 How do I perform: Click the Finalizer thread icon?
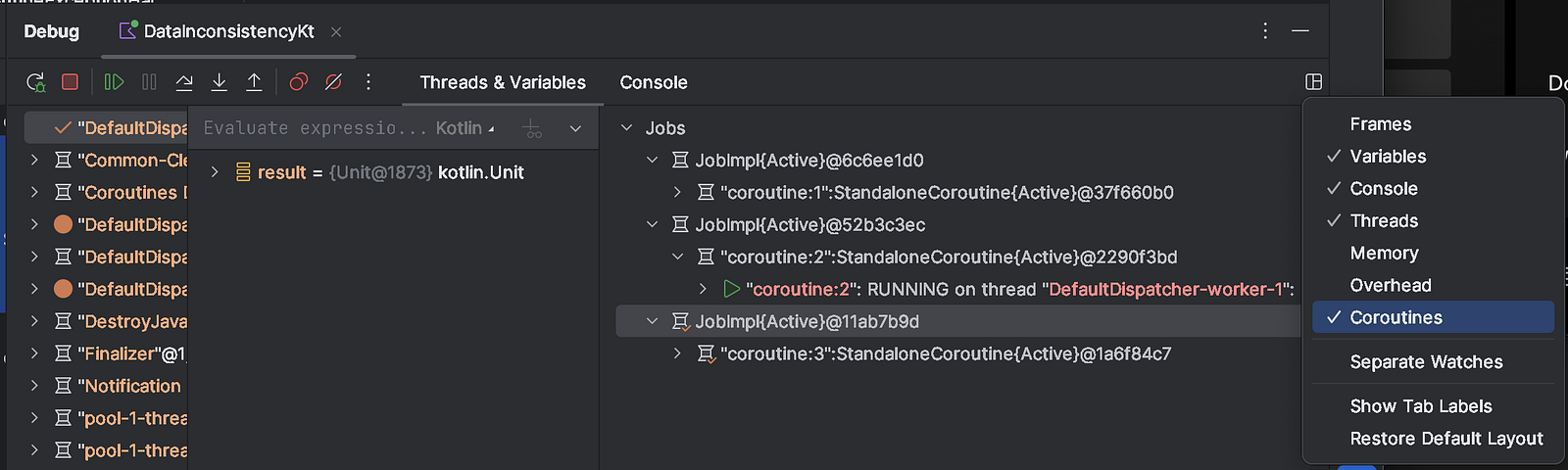pyautogui.click(x=63, y=353)
